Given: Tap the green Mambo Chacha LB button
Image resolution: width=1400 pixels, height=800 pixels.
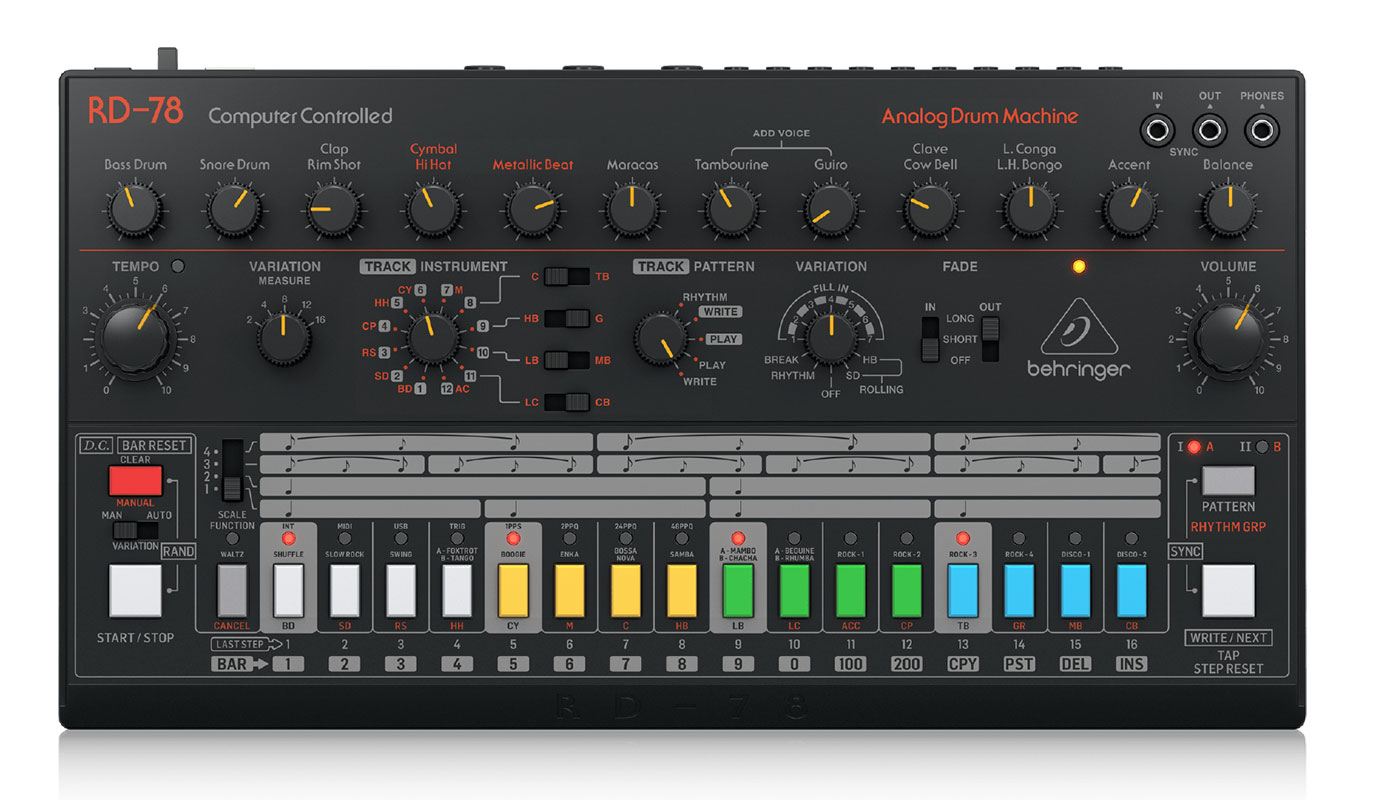Looking at the screenshot, I should (x=738, y=590).
